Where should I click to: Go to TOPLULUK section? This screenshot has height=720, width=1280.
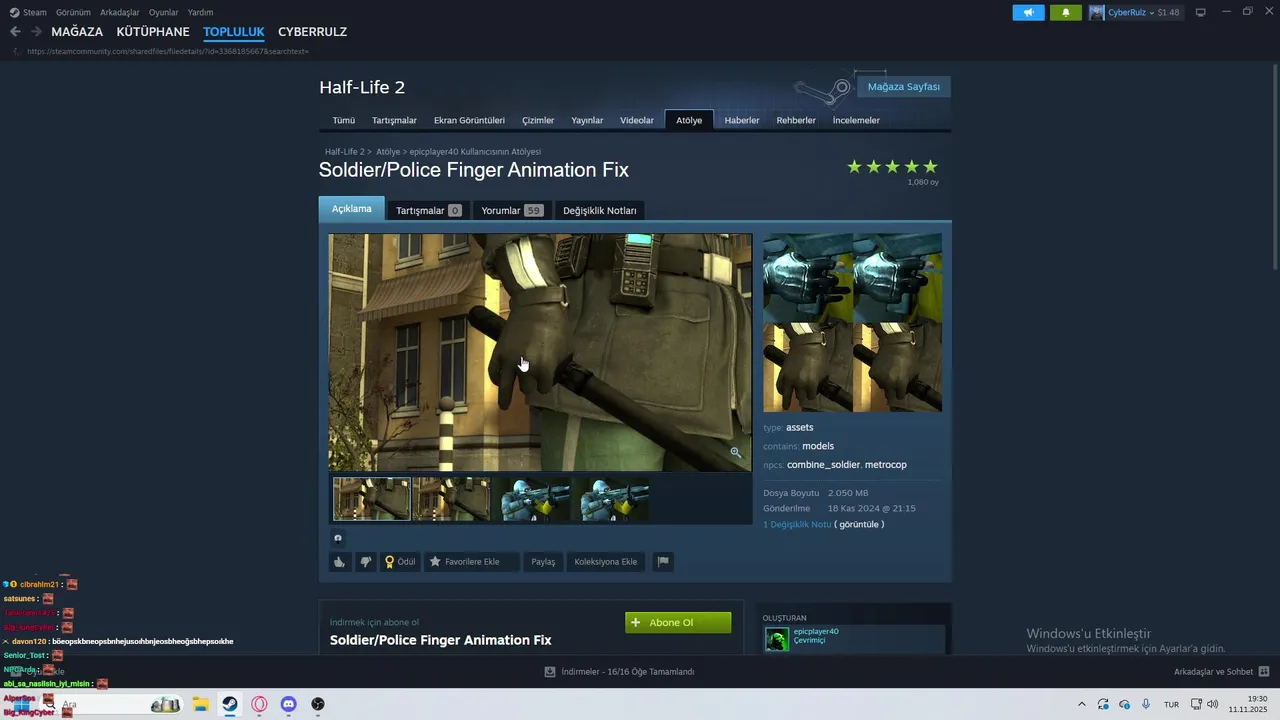(x=234, y=32)
